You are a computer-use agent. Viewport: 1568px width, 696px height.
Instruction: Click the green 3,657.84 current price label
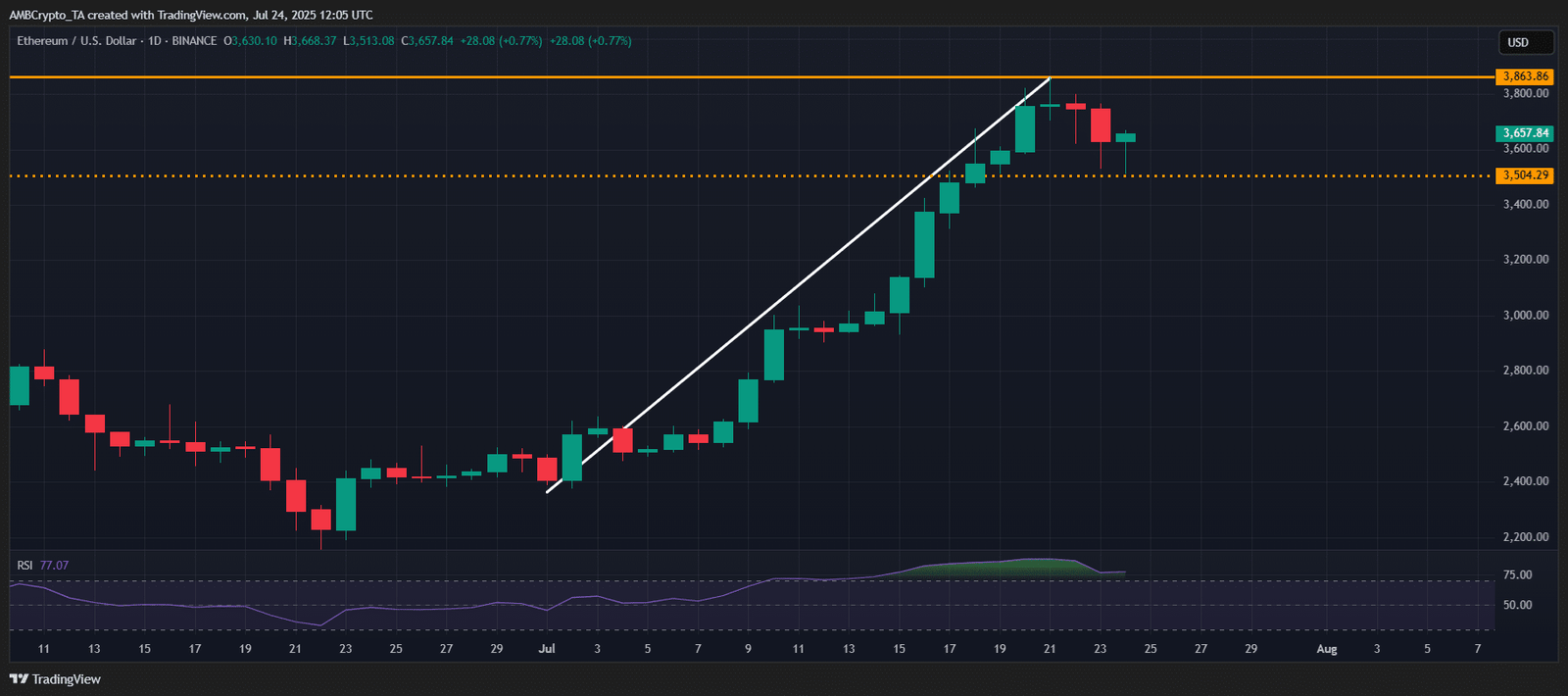pyautogui.click(x=1525, y=133)
